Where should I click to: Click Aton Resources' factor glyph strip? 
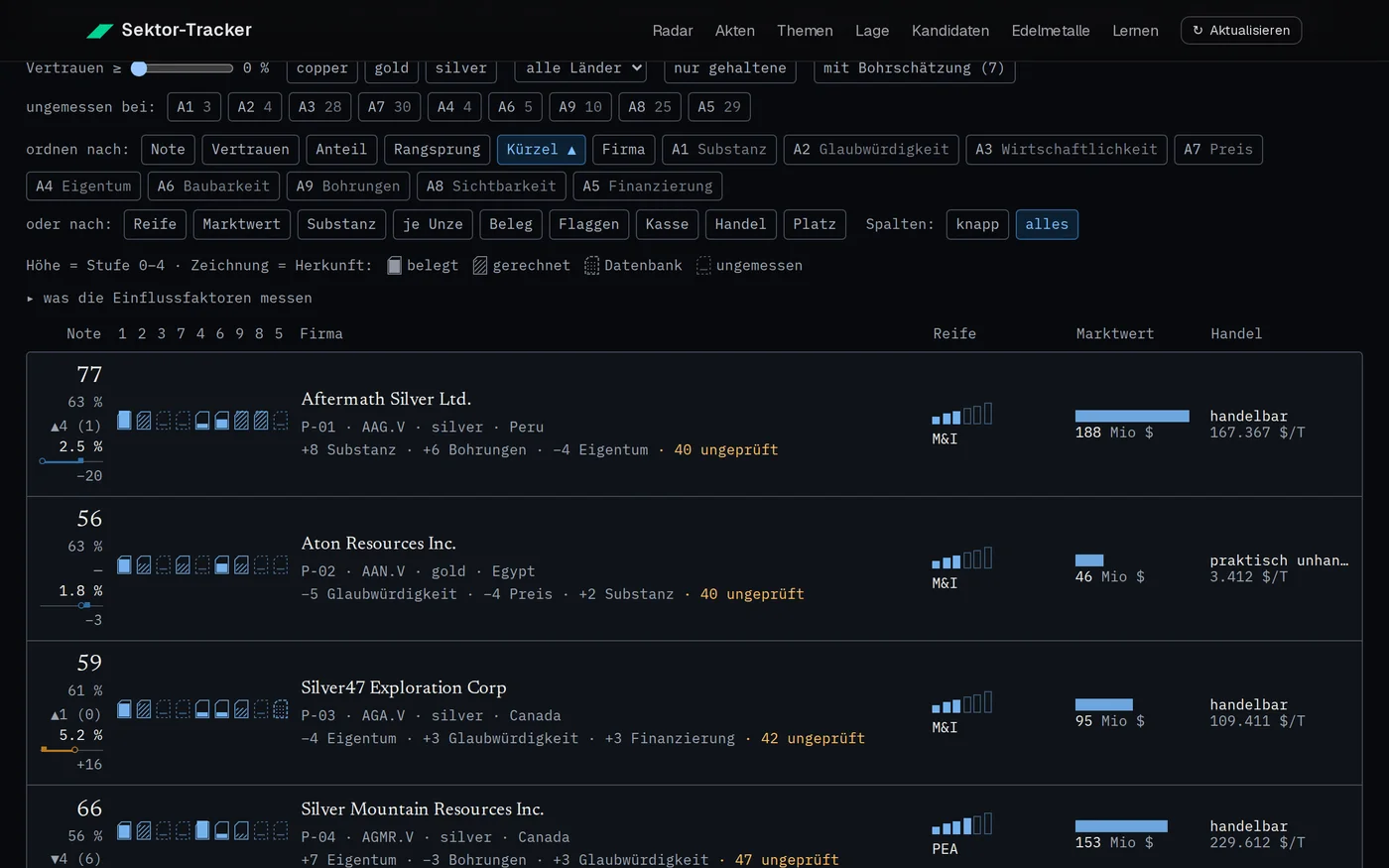[202, 565]
